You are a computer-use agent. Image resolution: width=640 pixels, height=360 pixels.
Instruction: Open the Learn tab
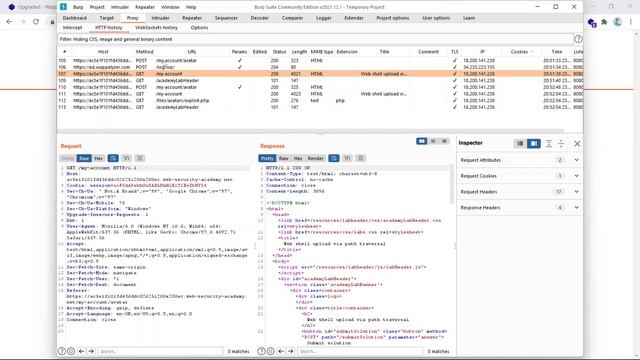469,18
